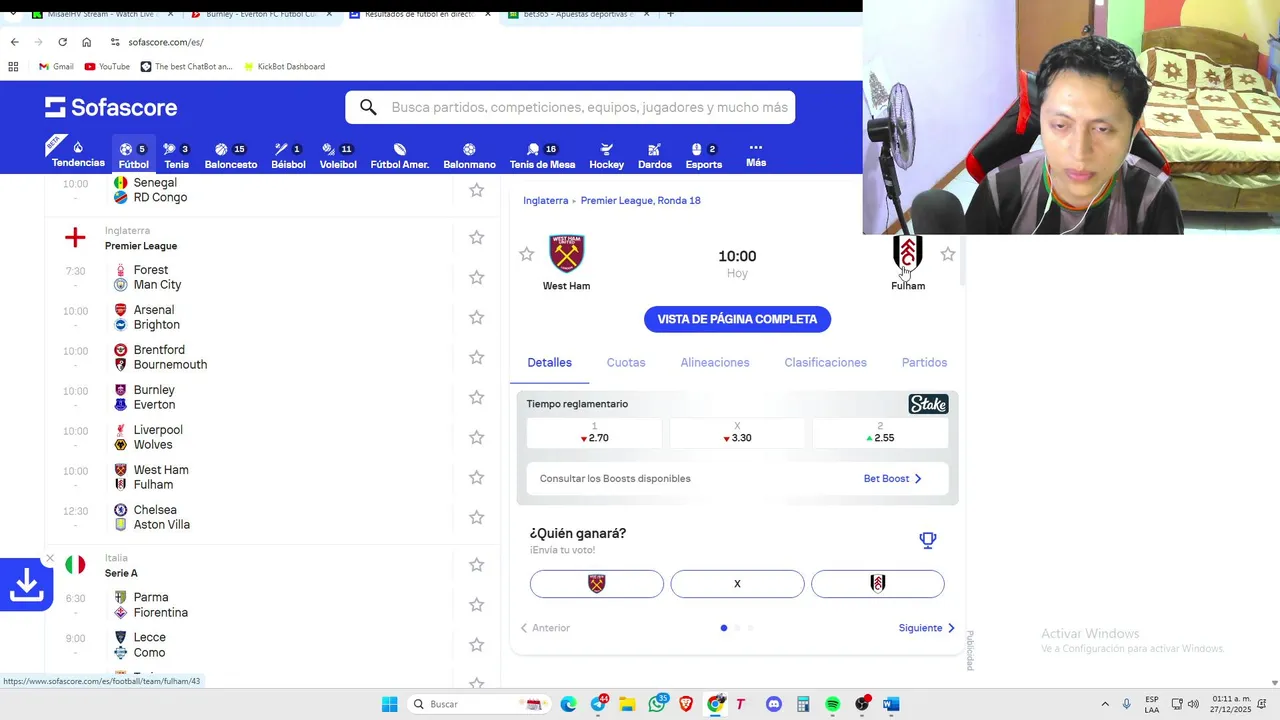Viewport: 1280px width, 720px height.
Task: Click the Fulham crest in match header
Action: click(908, 254)
